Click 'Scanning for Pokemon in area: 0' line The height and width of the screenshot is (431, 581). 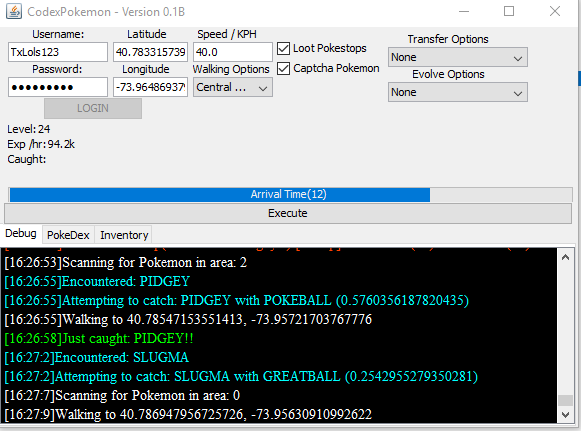(122, 395)
